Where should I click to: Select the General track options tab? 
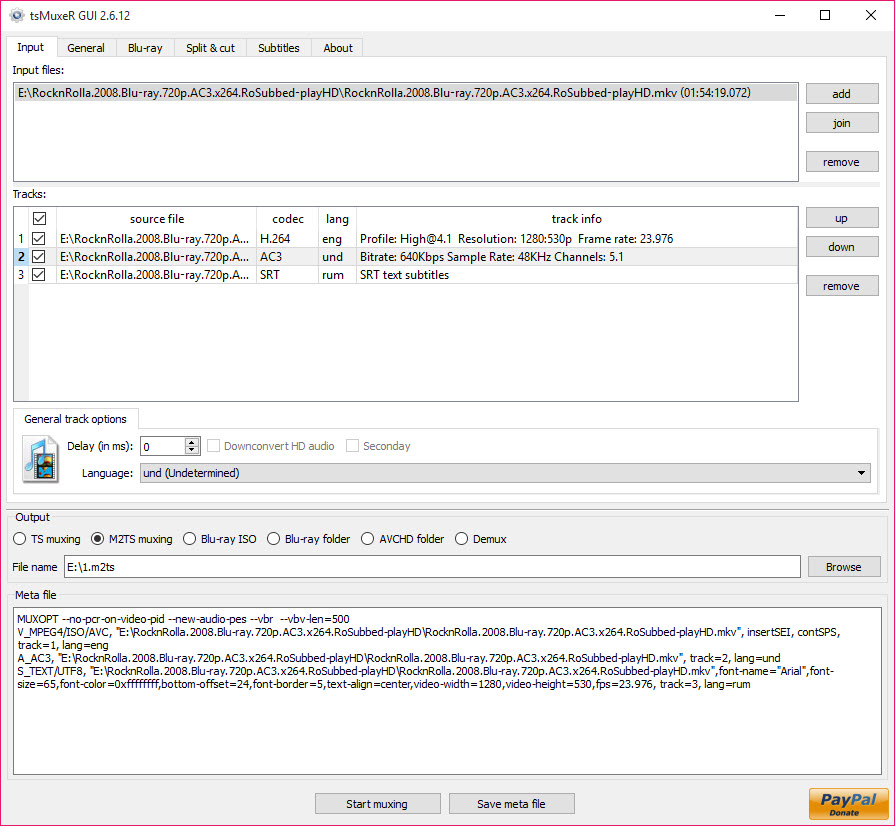click(x=75, y=419)
